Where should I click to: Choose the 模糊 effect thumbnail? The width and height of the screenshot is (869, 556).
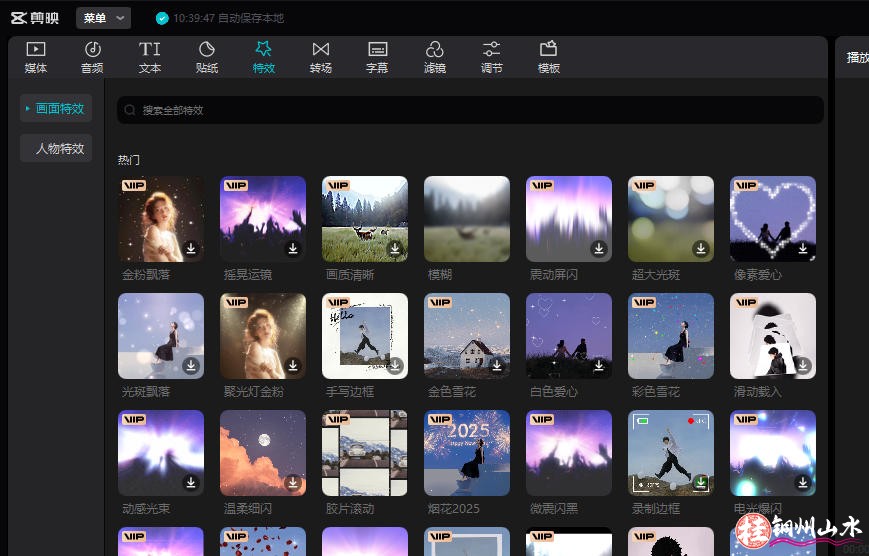point(467,219)
